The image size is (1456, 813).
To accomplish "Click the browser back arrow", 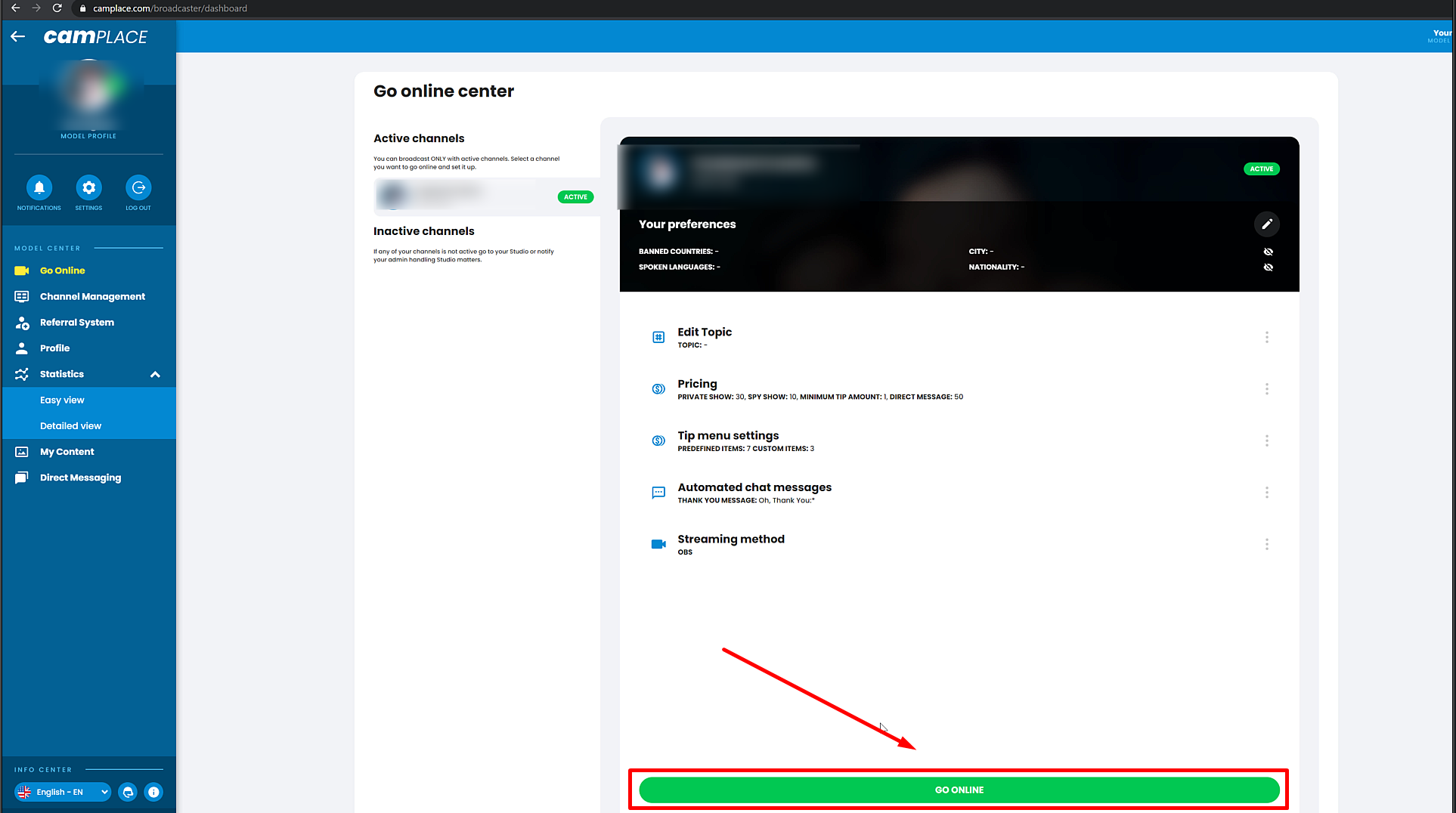I will pos(17,8).
